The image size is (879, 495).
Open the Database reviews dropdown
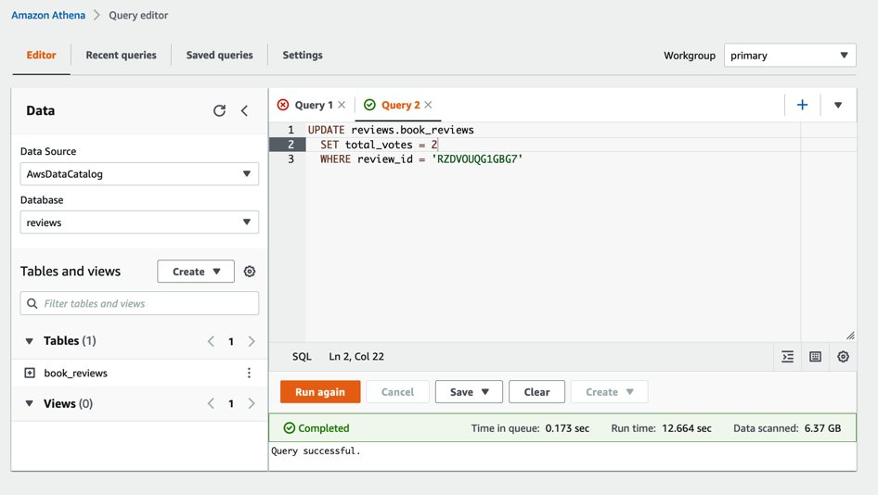140,222
